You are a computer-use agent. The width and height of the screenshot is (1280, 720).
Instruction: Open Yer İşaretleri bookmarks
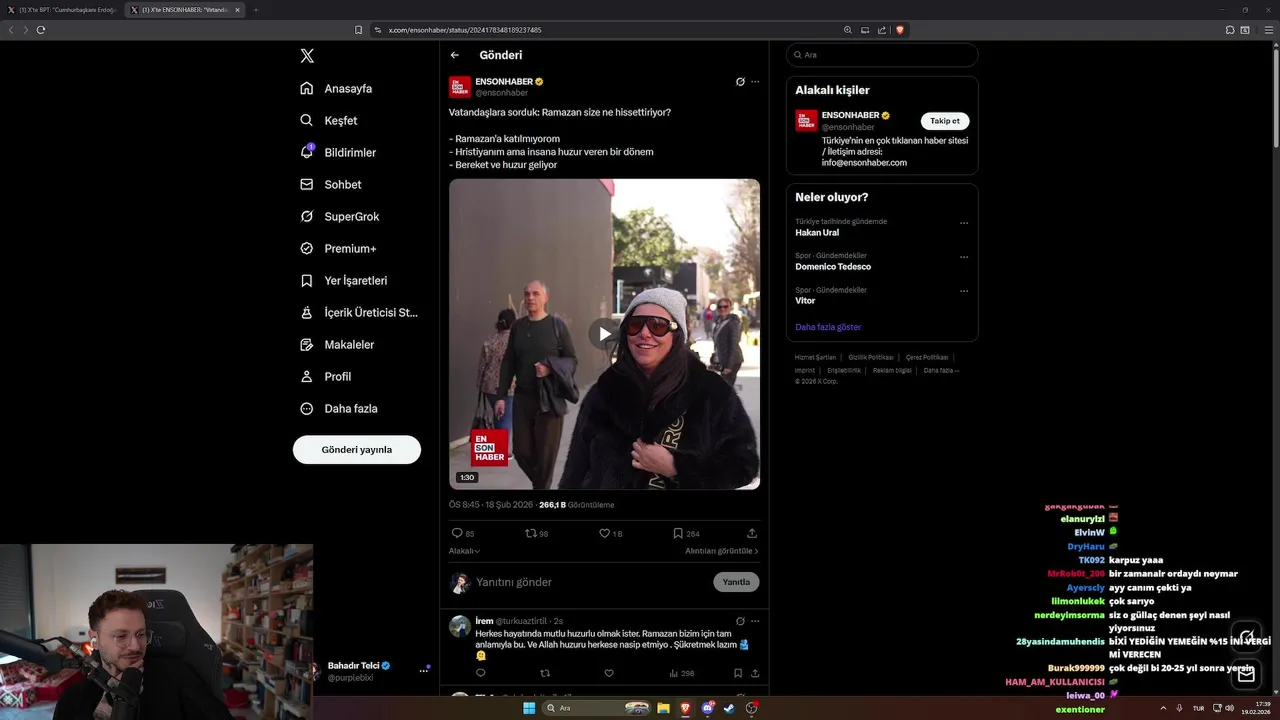343,280
